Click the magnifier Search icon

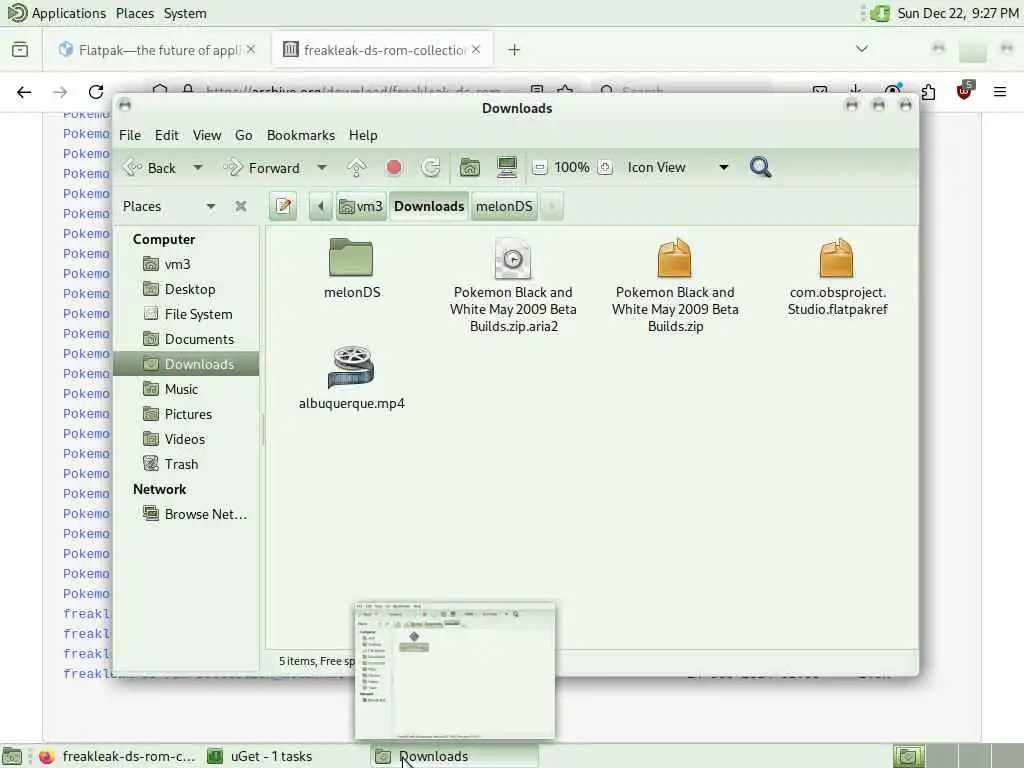click(760, 168)
